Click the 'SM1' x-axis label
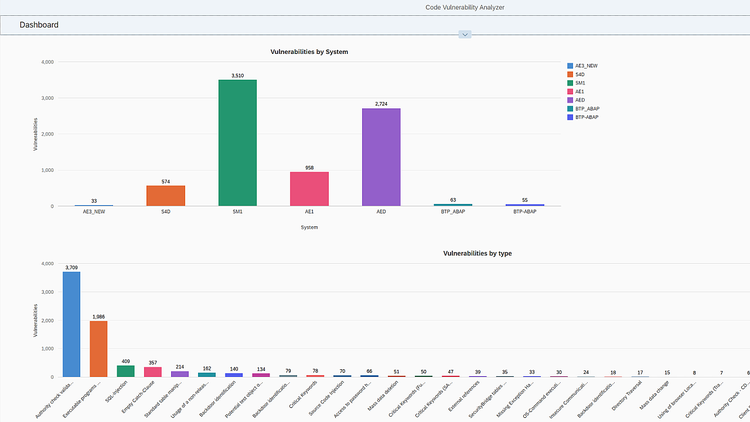The image size is (750, 422). (x=238, y=211)
